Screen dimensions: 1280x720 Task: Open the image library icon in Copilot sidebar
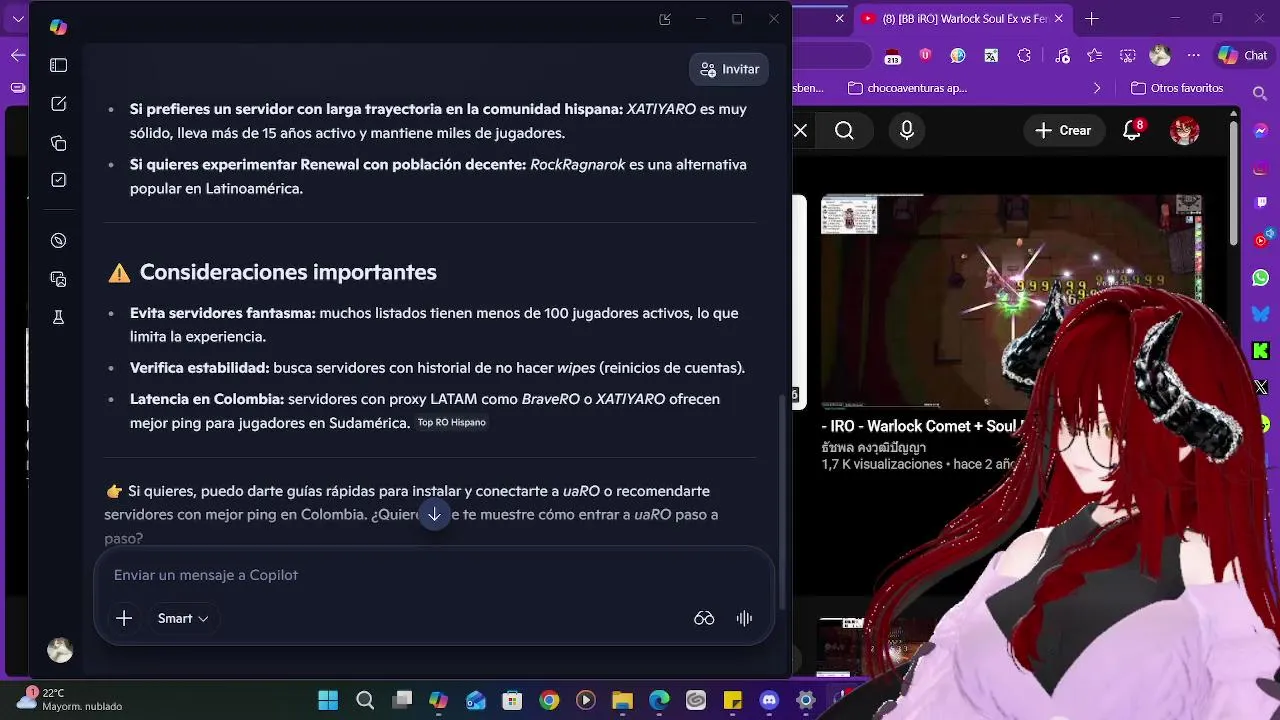[58, 280]
